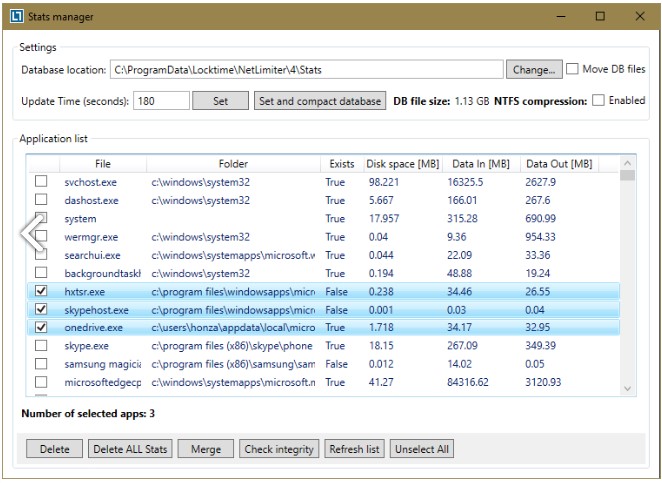This screenshot has width=662, height=483.
Task: Enable NTFS compression checkbox
Action: [598, 100]
